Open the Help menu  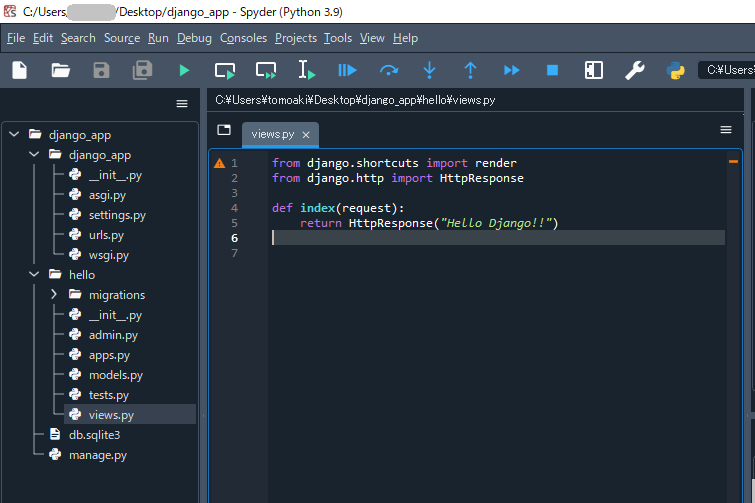[x=405, y=38]
